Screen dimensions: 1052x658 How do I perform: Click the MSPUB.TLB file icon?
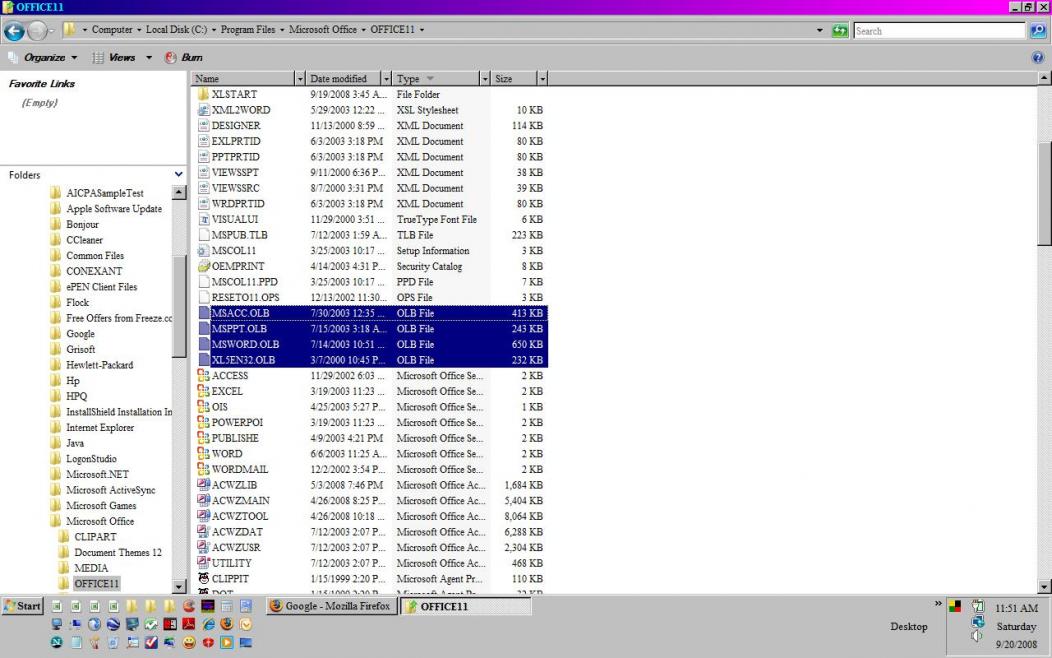tap(203, 235)
